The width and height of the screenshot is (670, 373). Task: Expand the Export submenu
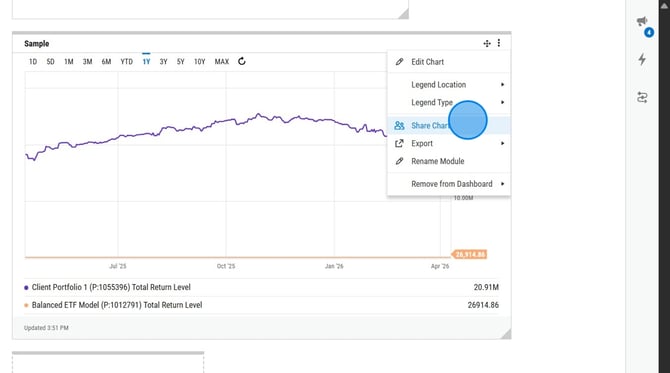click(x=449, y=144)
